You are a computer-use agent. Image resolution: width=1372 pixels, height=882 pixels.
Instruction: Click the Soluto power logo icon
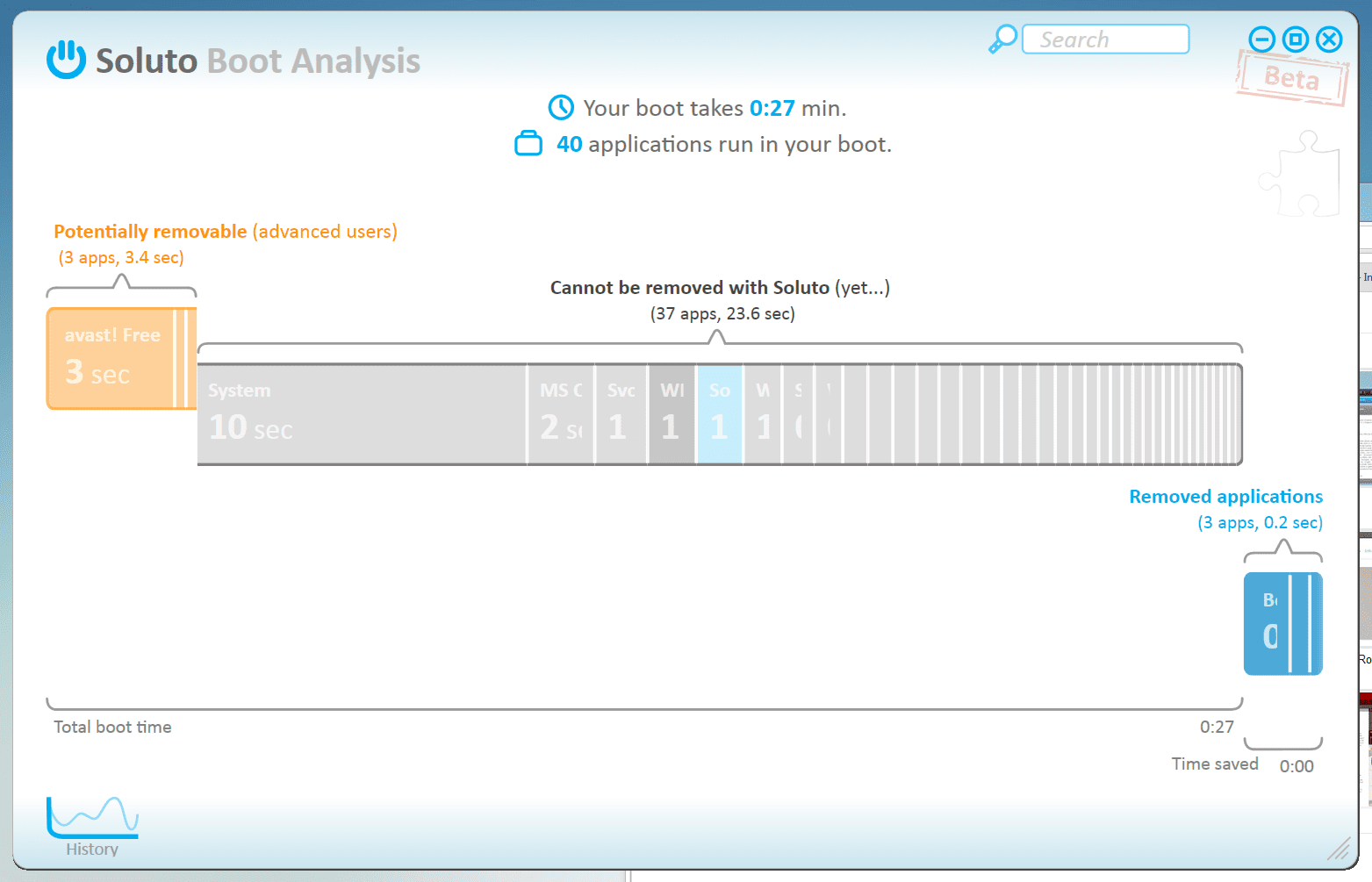click(x=66, y=60)
